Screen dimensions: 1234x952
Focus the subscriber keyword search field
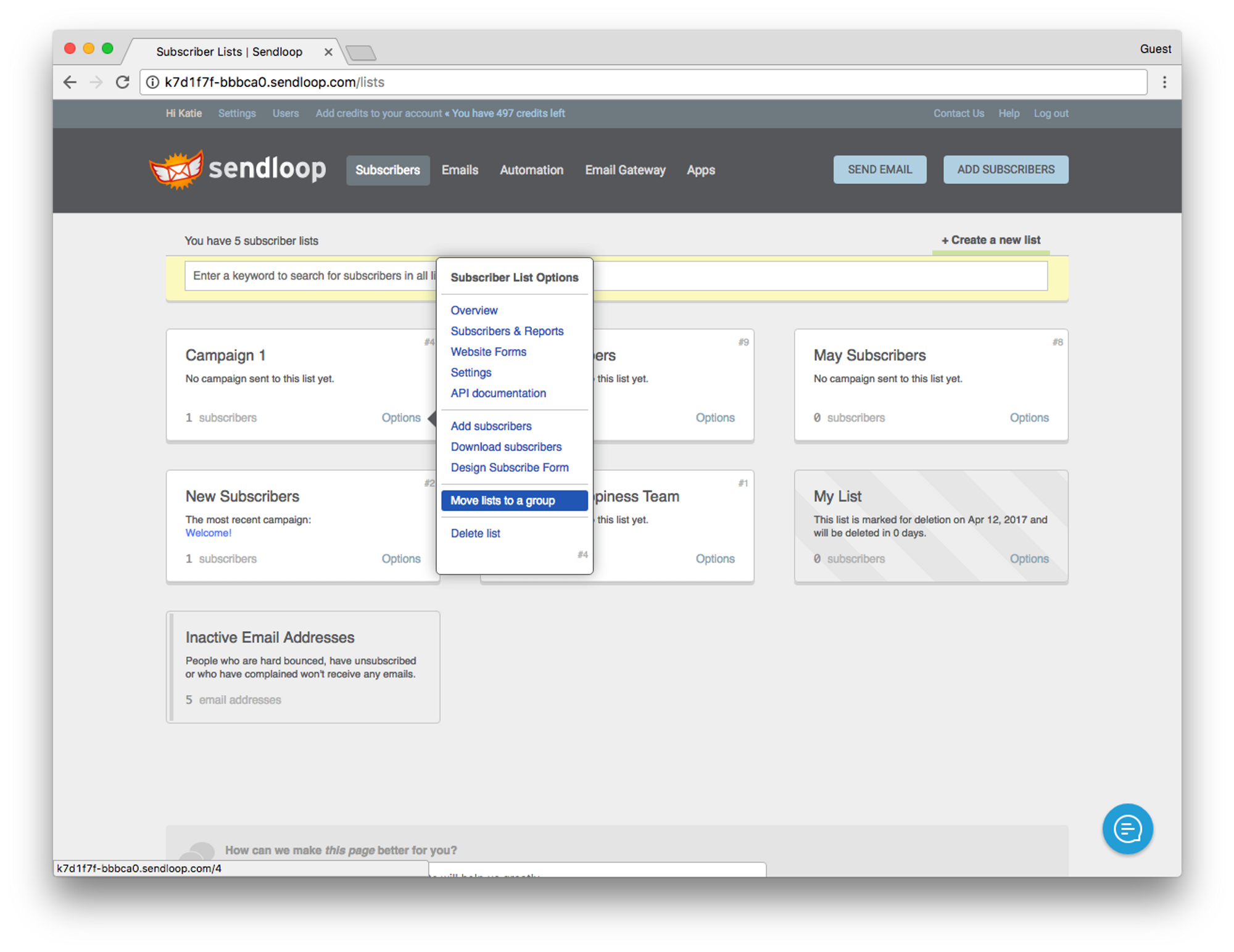(616, 276)
